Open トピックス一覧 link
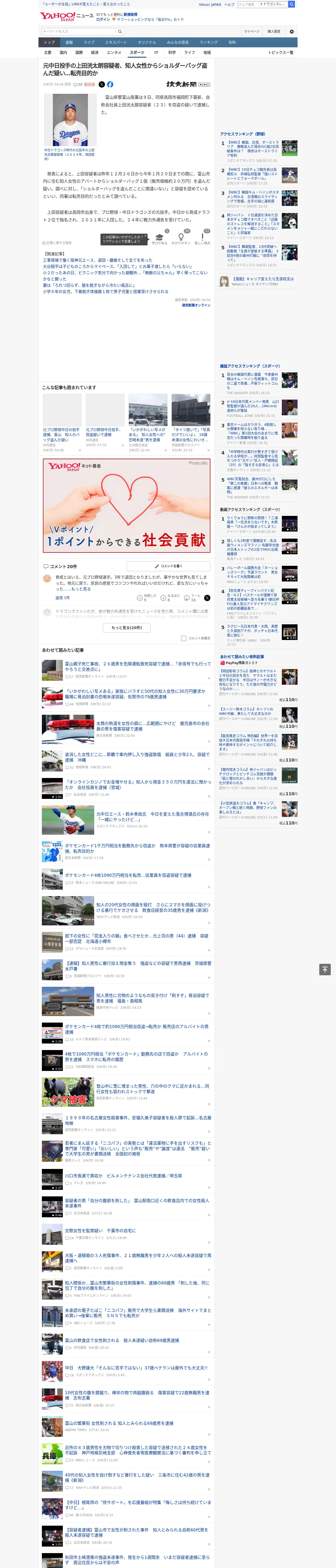The width and height of the screenshot is (336, 1568). pos(281,52)
